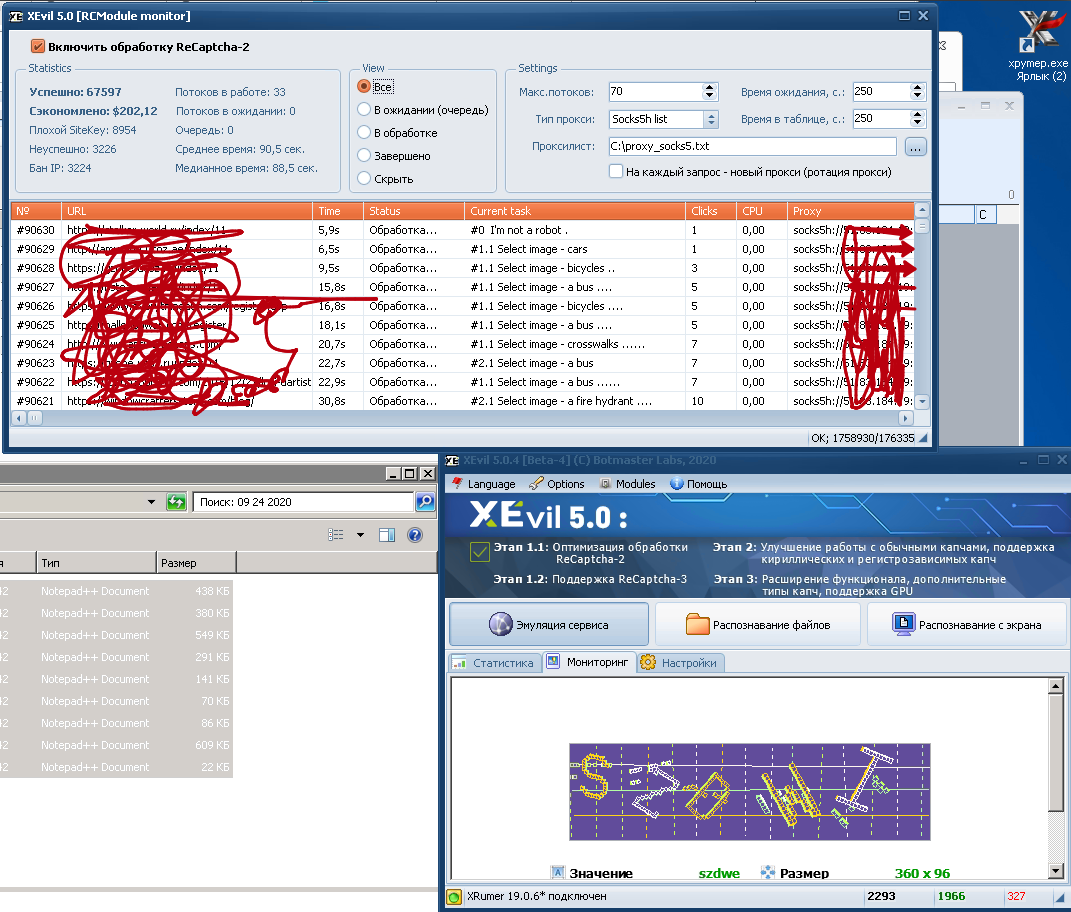1071x912 pixels.
Task: Open the explorer help question mark icon
Action: 415,535
